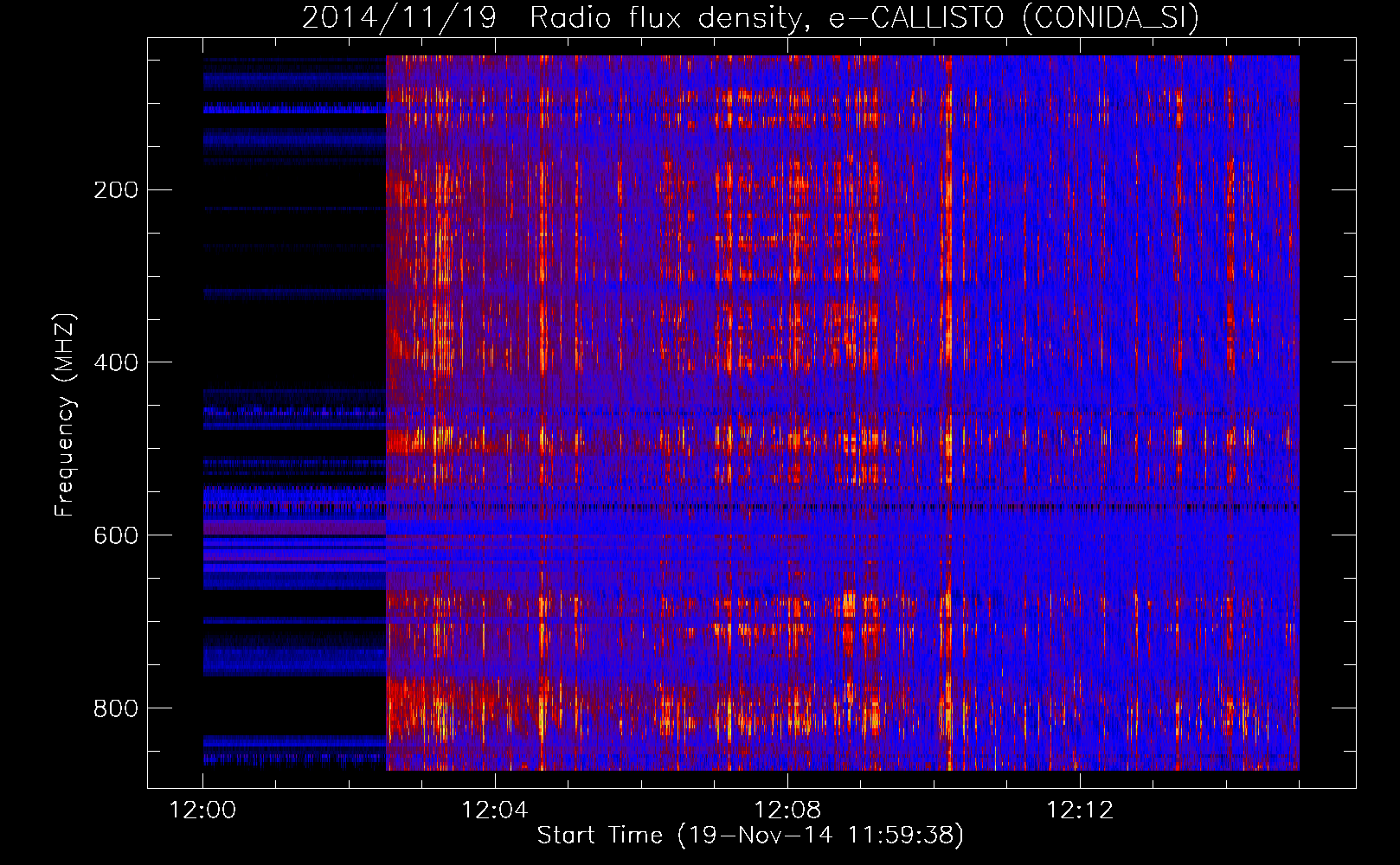The width and height of the screenshot is (1400, 865).
Task: Click the 12:00 time tick label
Action: (x=203, y=811)
